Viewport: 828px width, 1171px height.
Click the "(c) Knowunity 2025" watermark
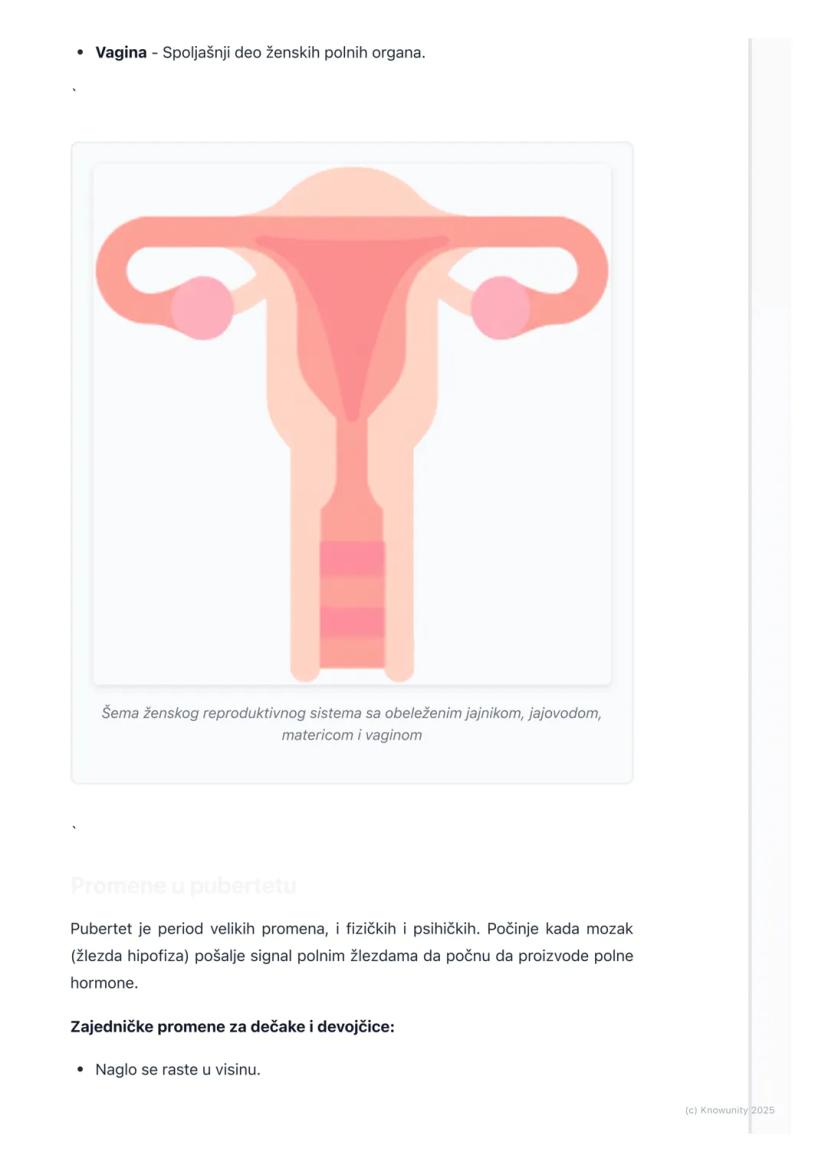point(729,1110)
